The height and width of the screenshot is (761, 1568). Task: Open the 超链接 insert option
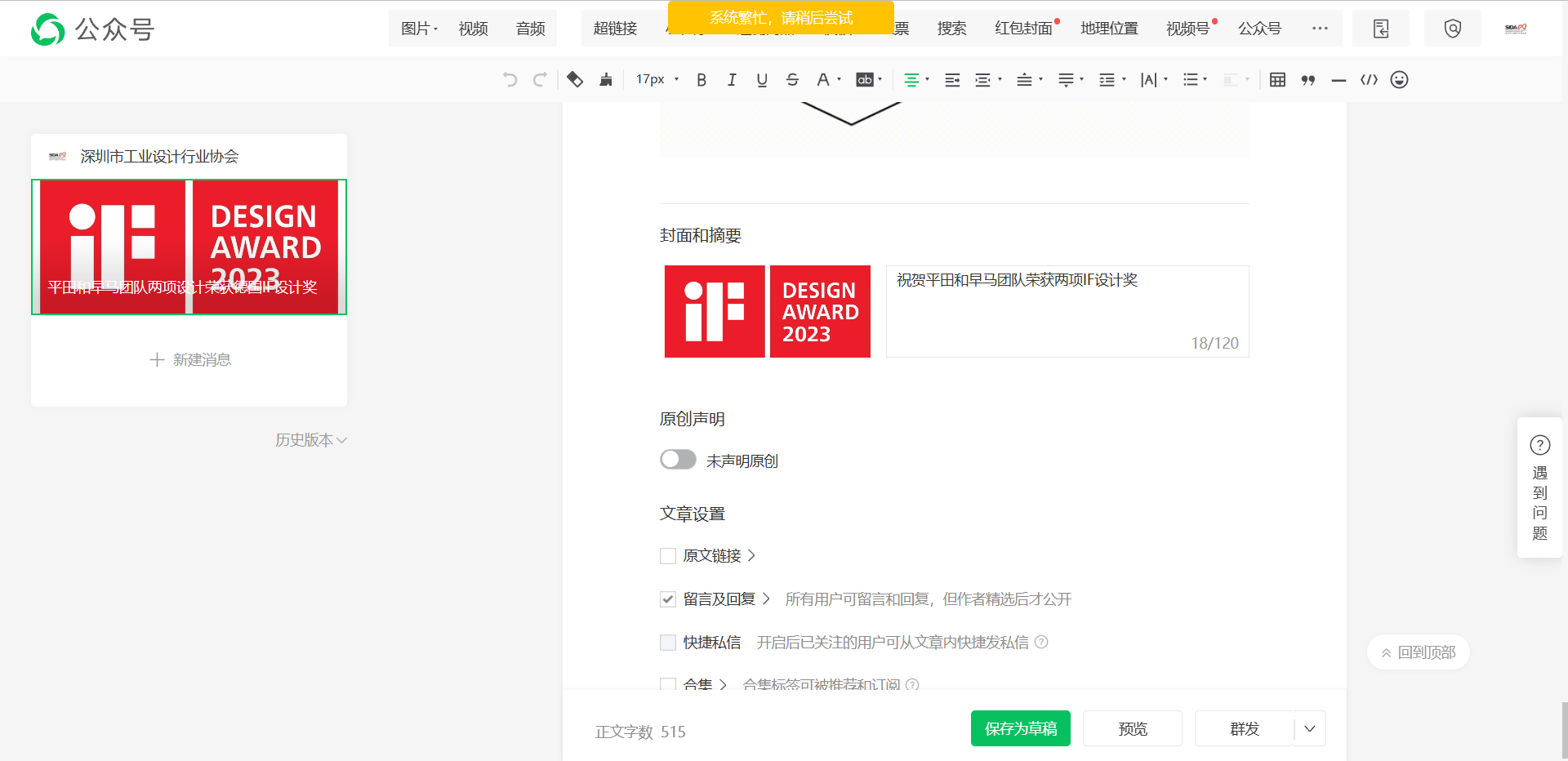click(x=615, y=29)
